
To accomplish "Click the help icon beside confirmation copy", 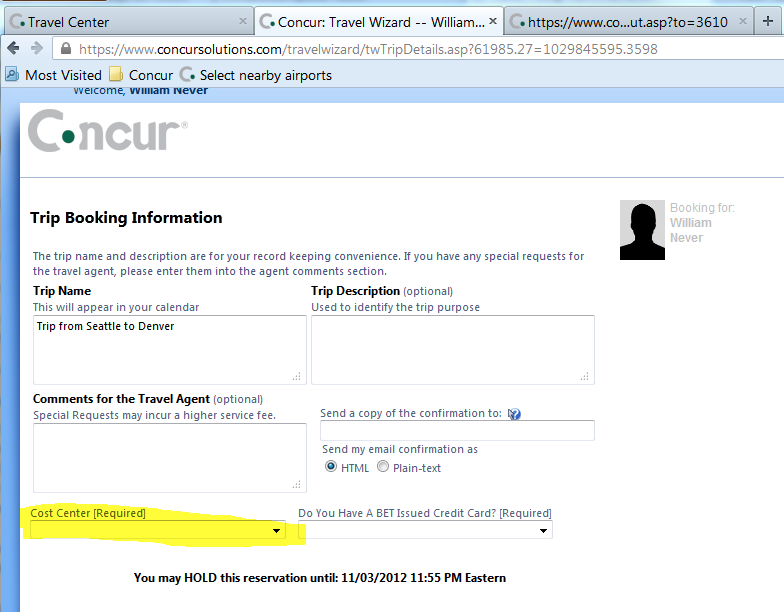I will (514, 414).
